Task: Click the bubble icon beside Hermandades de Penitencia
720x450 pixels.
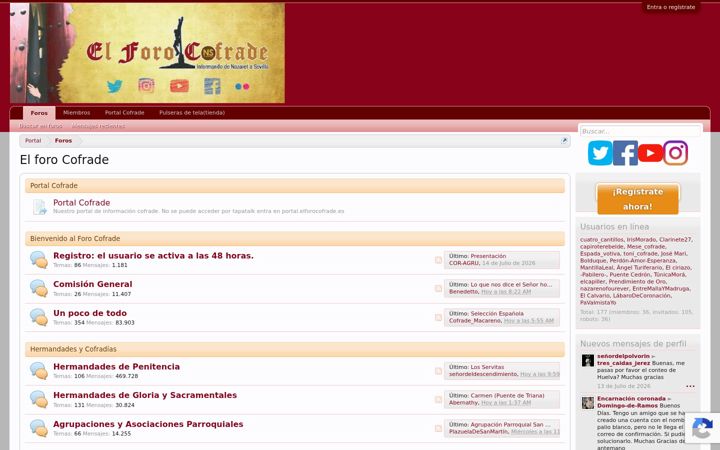Action: (x=39, y=371)
